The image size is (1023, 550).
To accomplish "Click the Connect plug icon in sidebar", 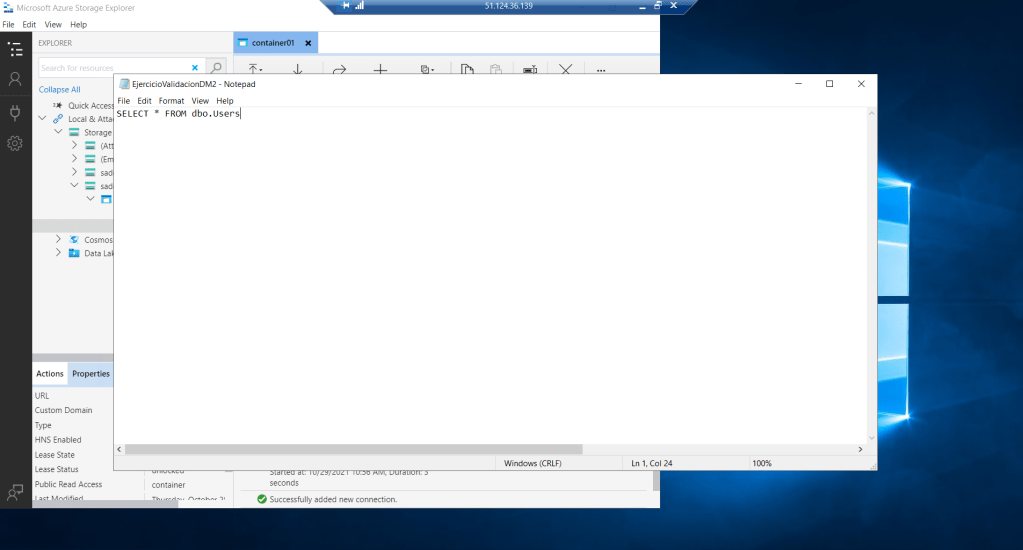I will (15, 112).
